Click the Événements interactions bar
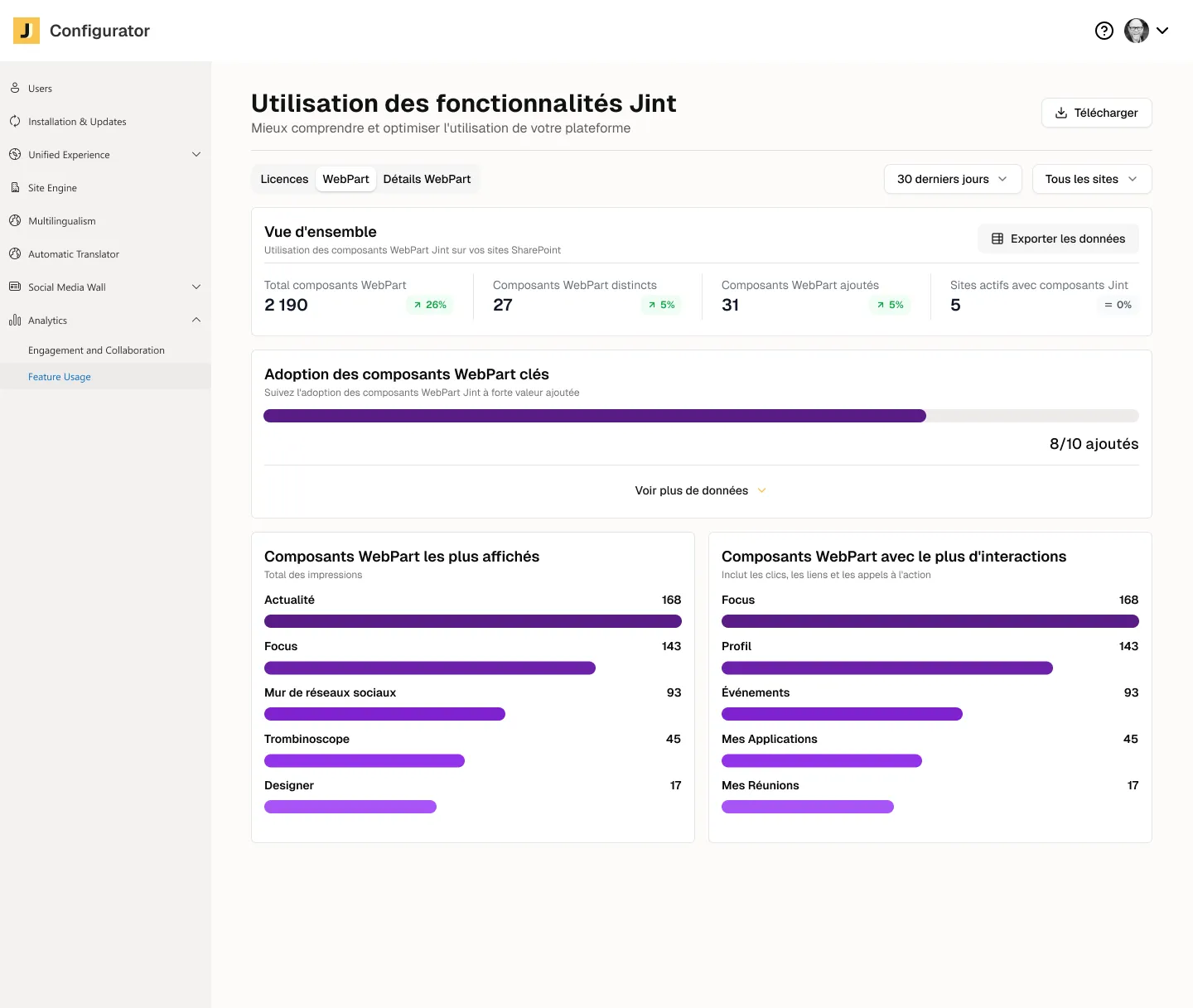 coord(842,714)
